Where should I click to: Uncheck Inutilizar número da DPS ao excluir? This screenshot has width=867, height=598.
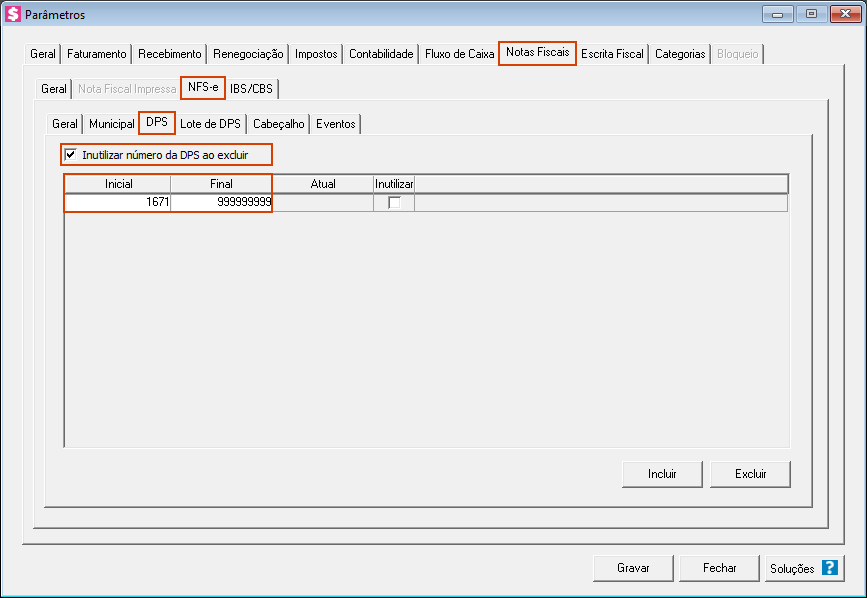pyautogui.click(x=71, y=155)
